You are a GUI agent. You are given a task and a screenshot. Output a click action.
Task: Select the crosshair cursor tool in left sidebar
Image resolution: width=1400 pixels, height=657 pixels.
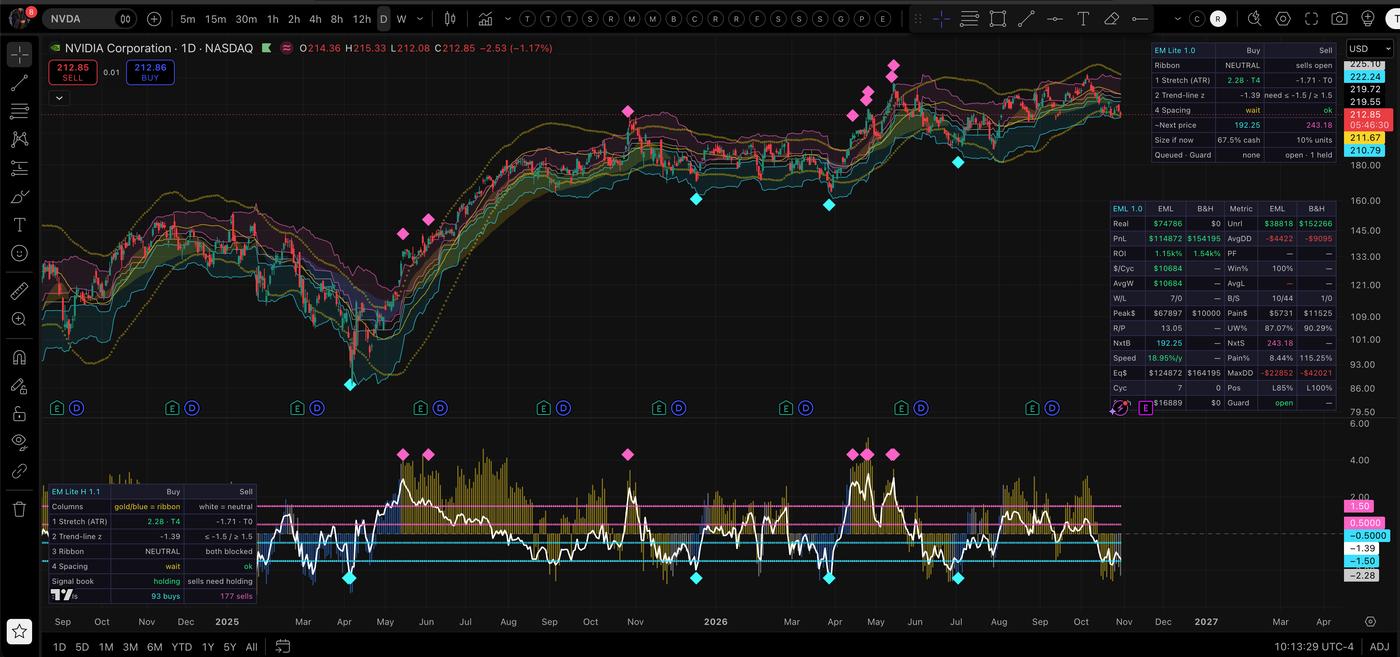click(x=19, y=54)
